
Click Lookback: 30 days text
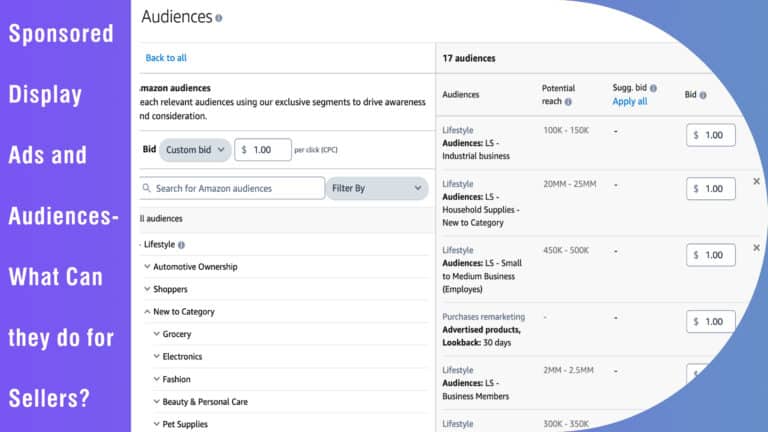477,343
